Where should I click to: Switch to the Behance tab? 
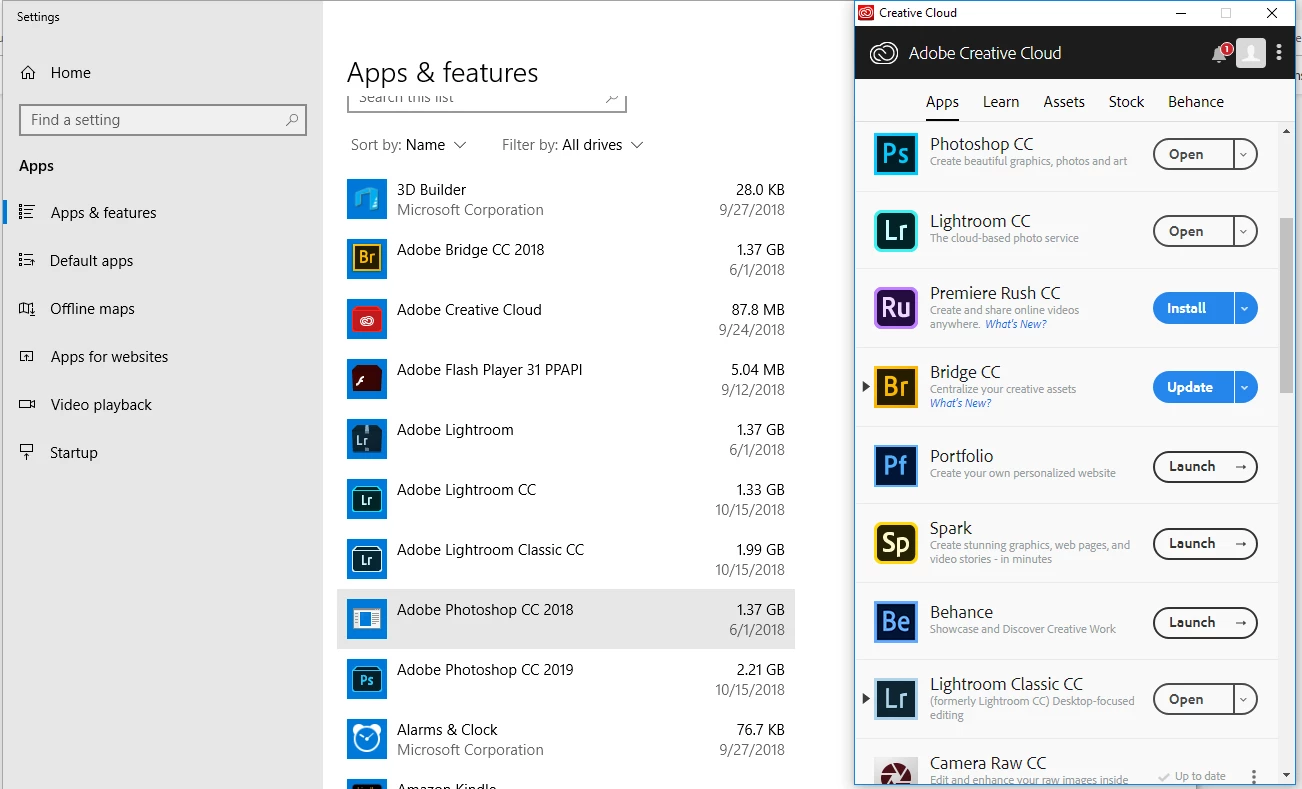[x=1196, y=102]
